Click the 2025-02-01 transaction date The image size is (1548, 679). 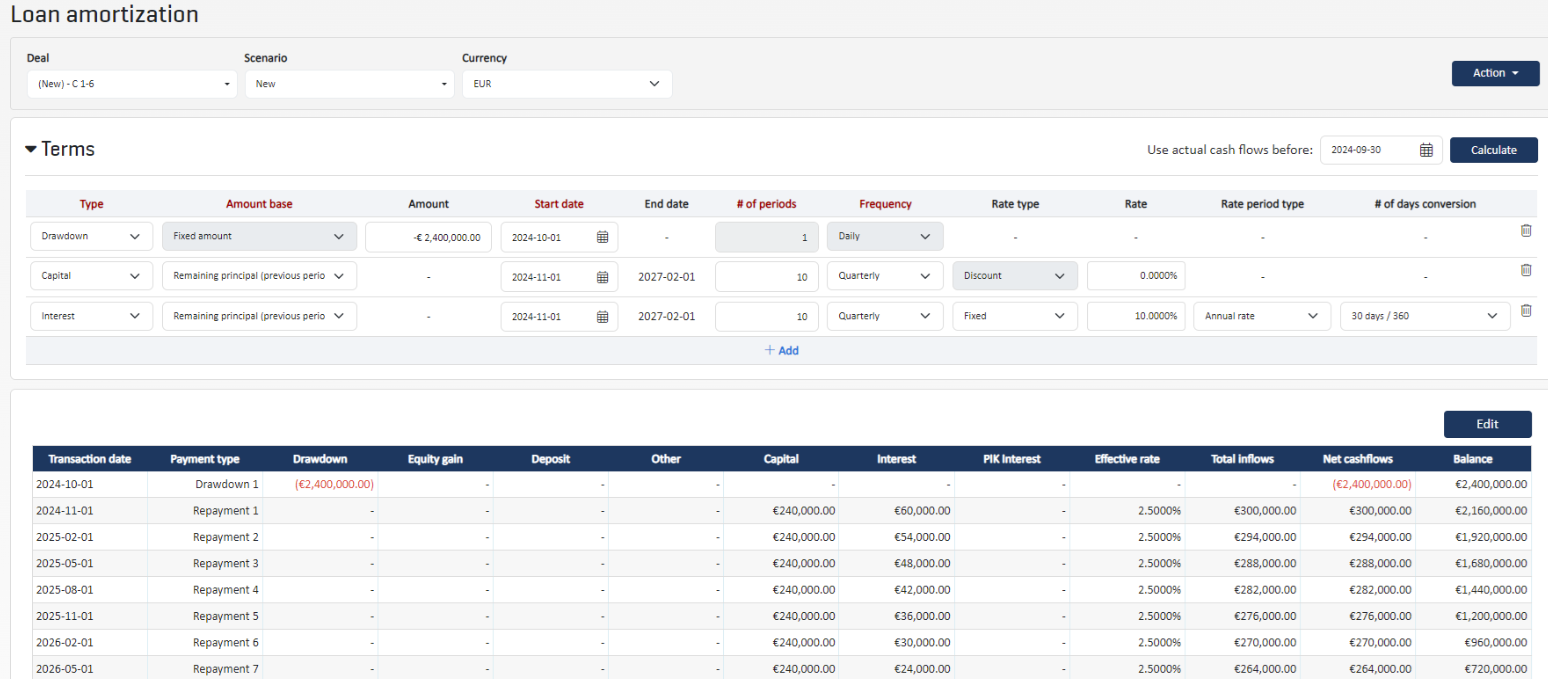coord(64,537)
